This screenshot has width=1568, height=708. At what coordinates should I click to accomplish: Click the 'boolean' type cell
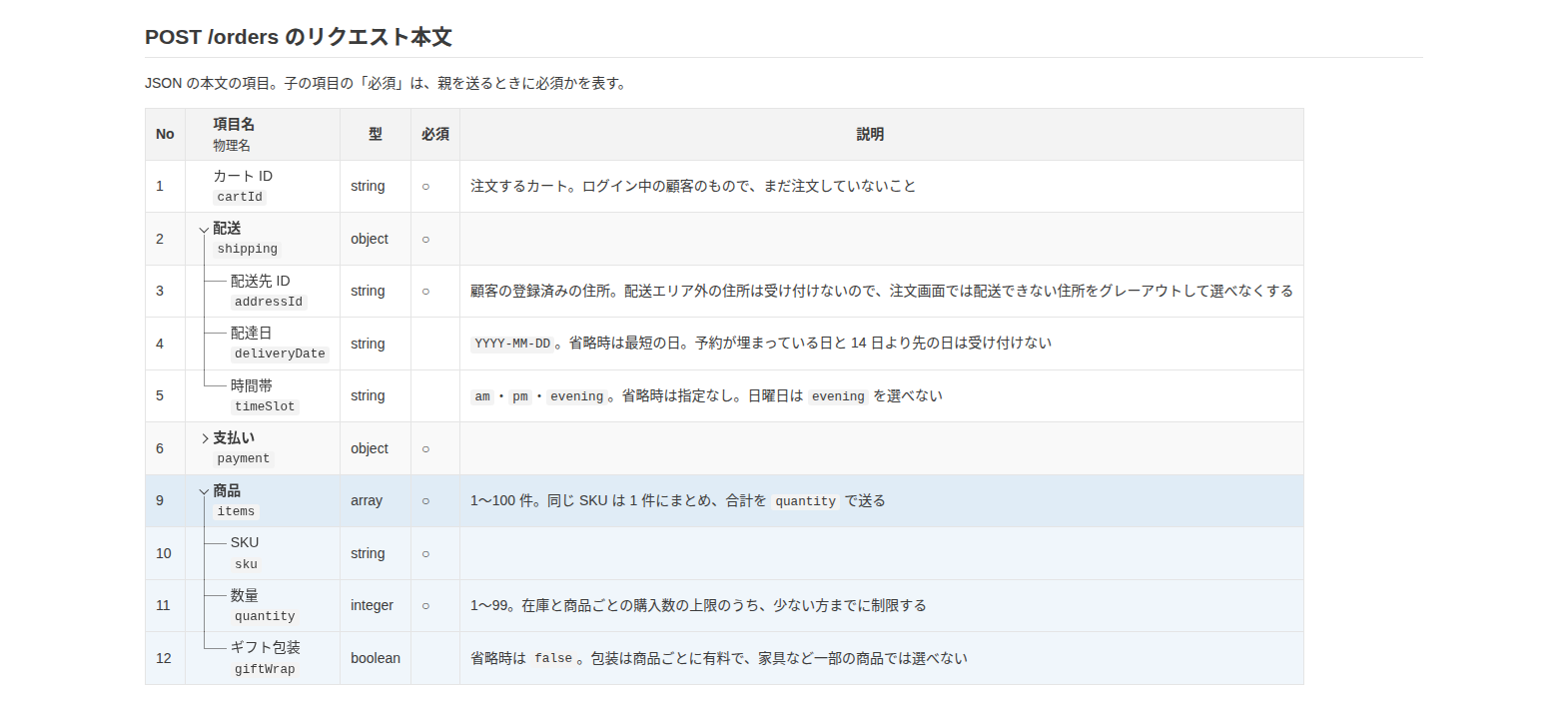click(x=376, y=658)
